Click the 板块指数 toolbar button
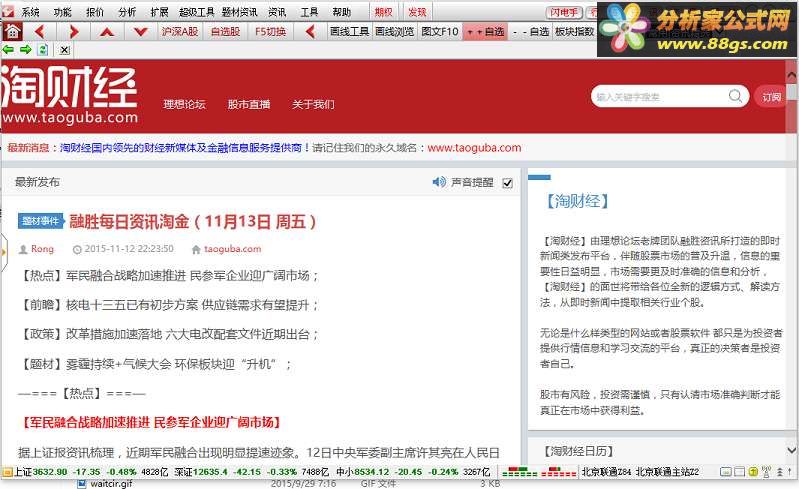This screenshot has height=489, width=799. [575, 32]
